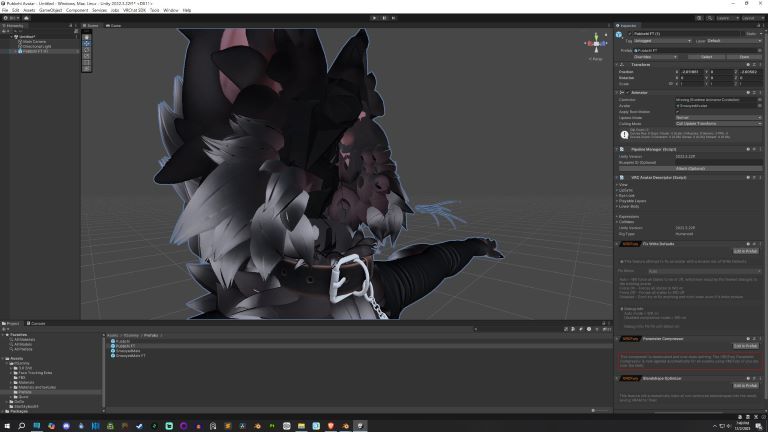
Task: Select the Project tab
Action: 11,323
